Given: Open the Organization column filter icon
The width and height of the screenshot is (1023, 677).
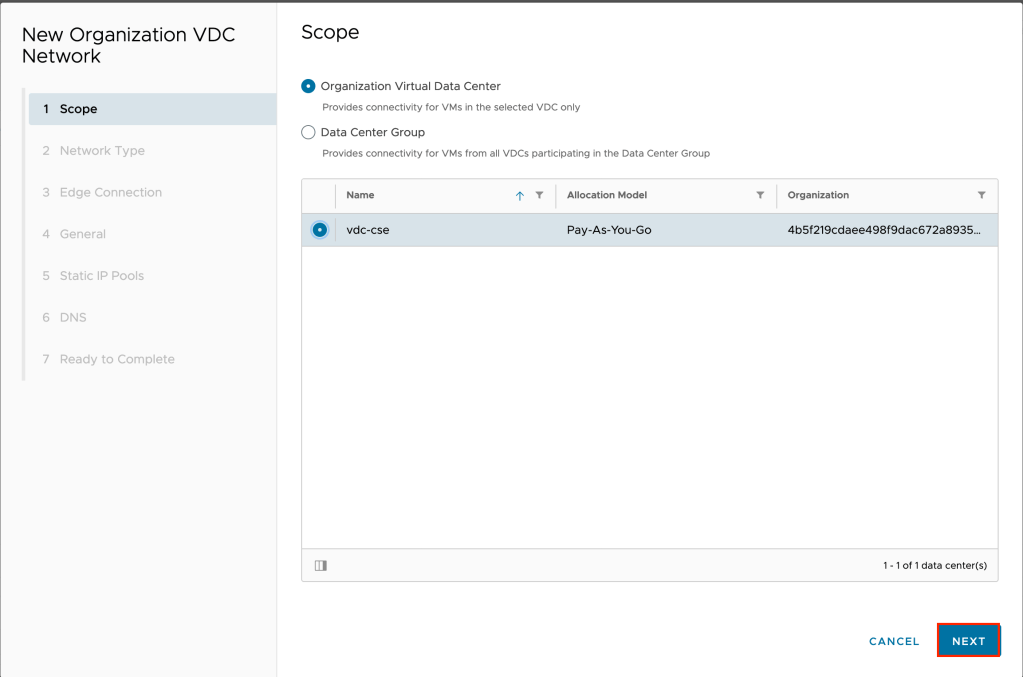Looking at the screenshot, I should [982, 196].
